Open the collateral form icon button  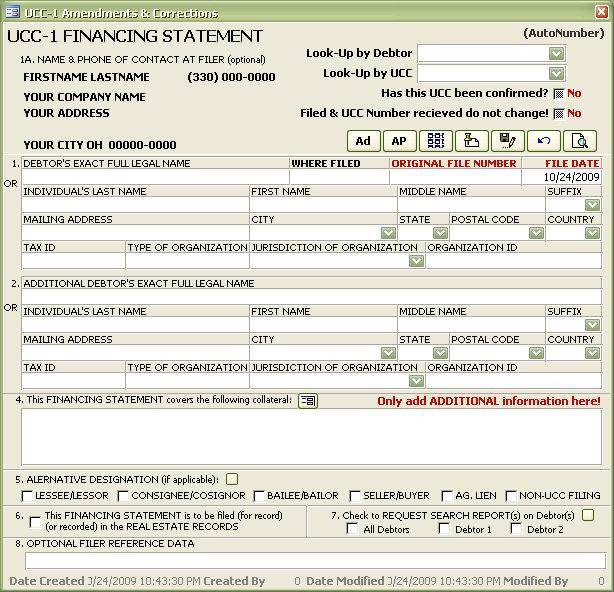(308, 401)
